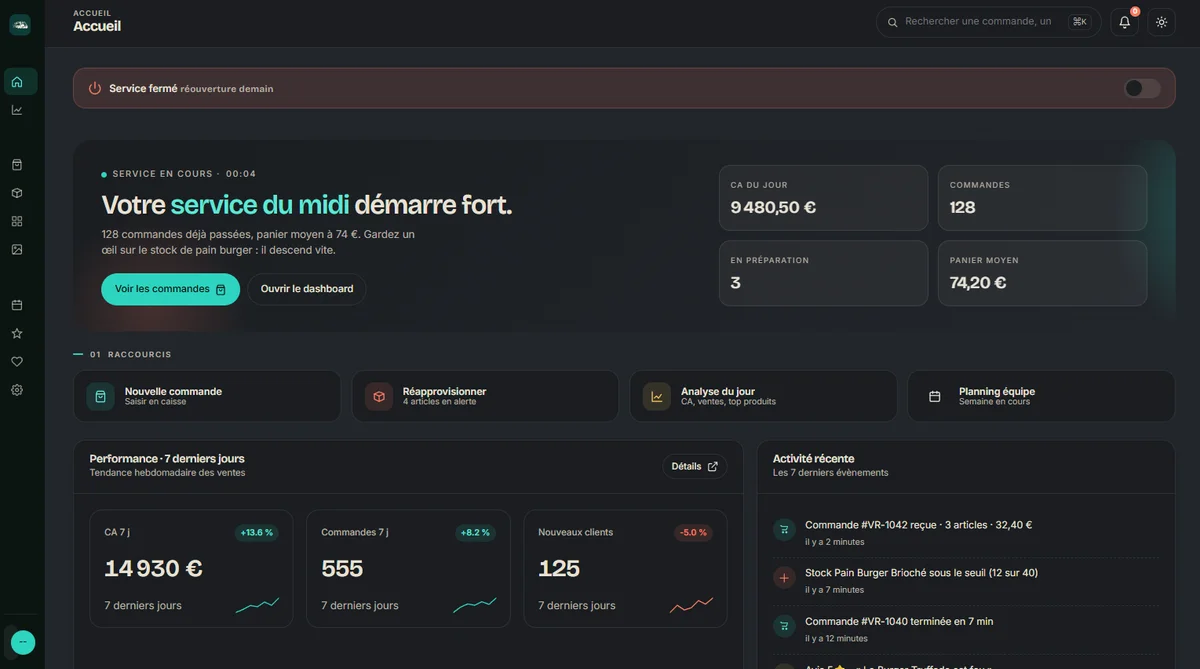
Task: Open the star reviews icon in sidebar
Action: coord(17,333)
